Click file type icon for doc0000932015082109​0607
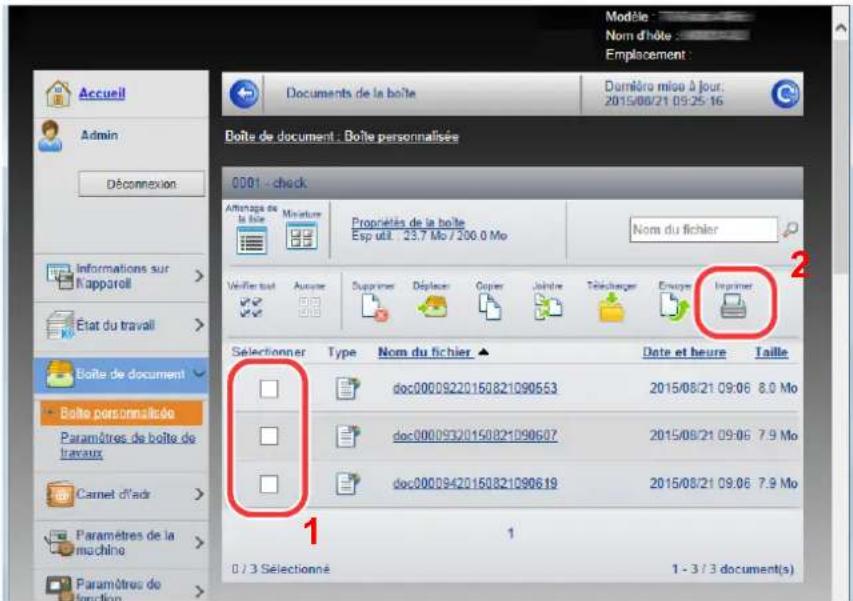The height and width of the screenshot is (601, 853). pos(348,436)
